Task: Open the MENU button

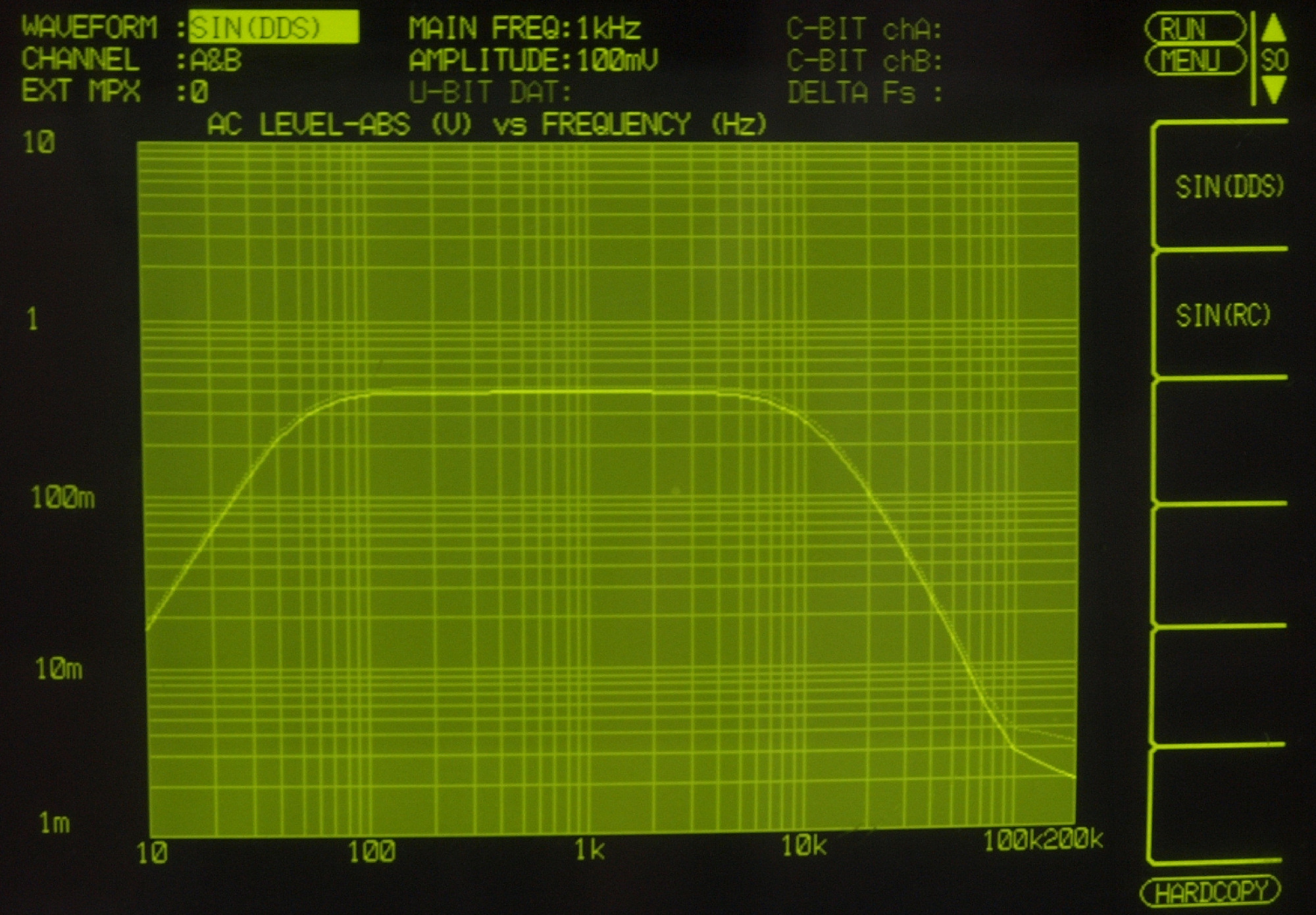Action: coord(1194,61)
